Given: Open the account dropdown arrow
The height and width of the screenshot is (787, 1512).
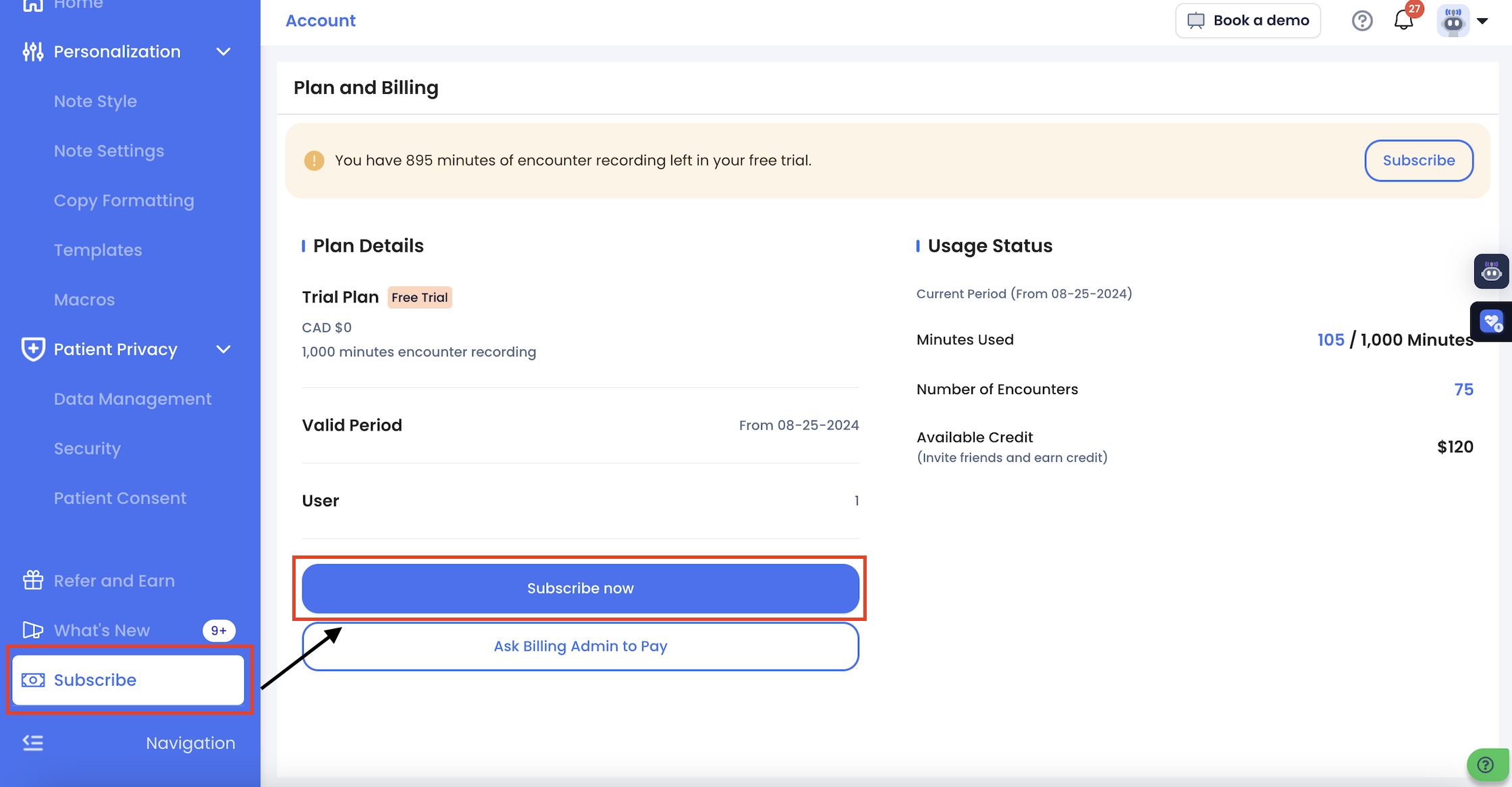Looking at the screenshot, I should [1483, 21].
